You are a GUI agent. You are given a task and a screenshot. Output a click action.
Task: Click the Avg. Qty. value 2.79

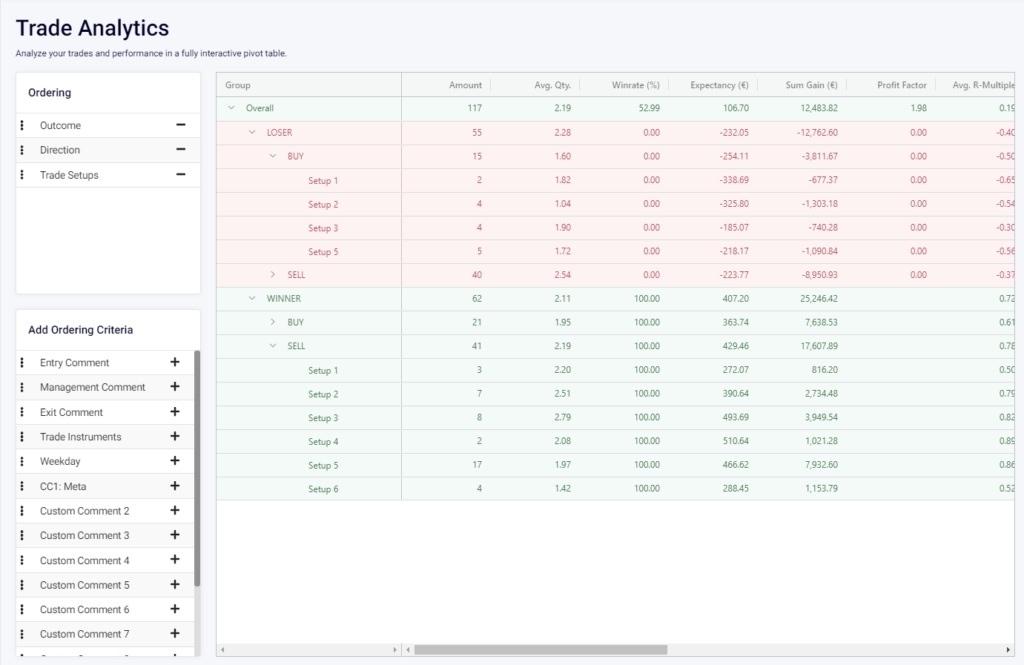point(562,417)
